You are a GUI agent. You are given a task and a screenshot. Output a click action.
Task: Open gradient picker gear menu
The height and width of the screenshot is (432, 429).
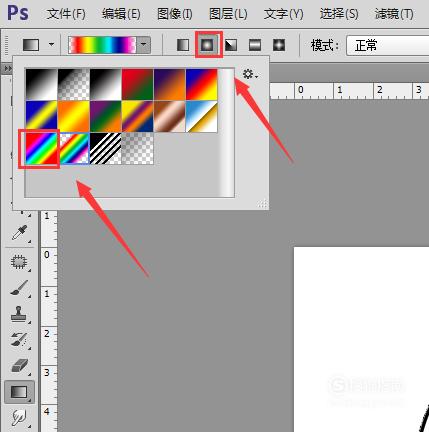tap(250, 74)
